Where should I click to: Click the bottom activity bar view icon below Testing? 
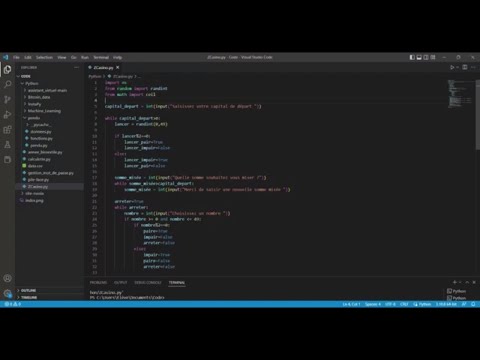[7, 160]
